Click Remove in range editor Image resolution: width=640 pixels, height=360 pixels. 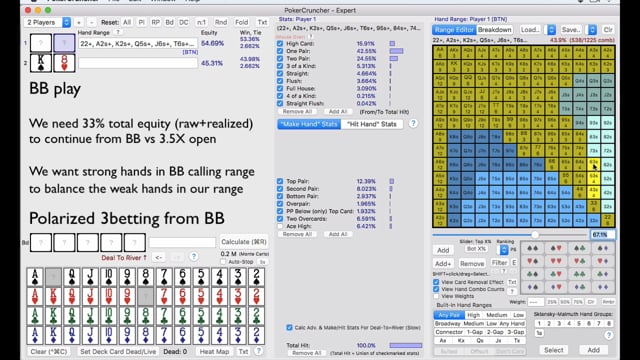(x=472, y=264)
